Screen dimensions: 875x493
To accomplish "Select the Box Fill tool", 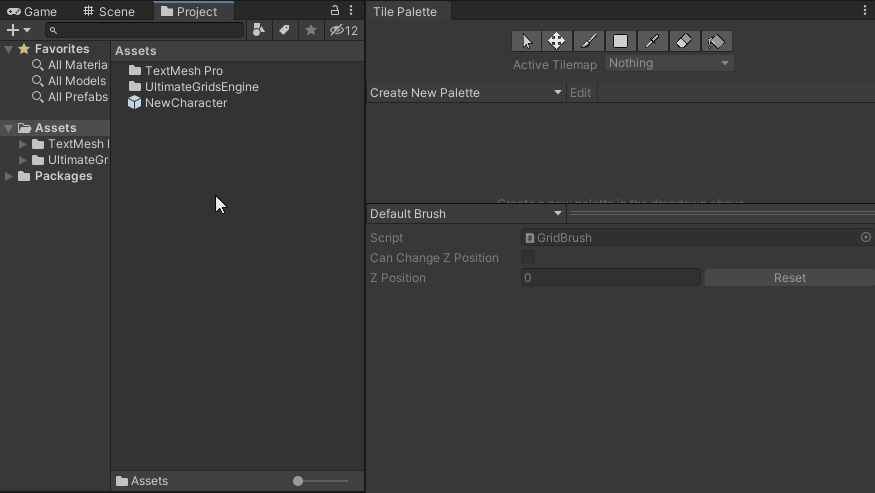I will (621, 41).
